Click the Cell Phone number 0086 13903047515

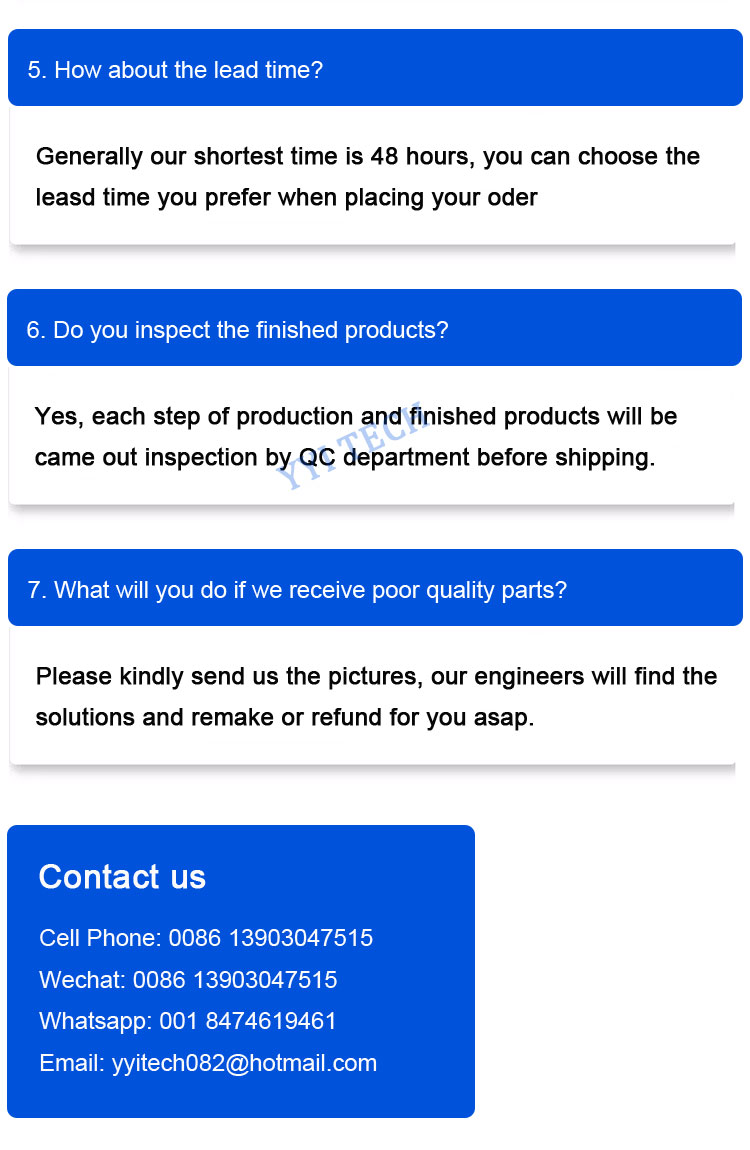pos(270,938)
